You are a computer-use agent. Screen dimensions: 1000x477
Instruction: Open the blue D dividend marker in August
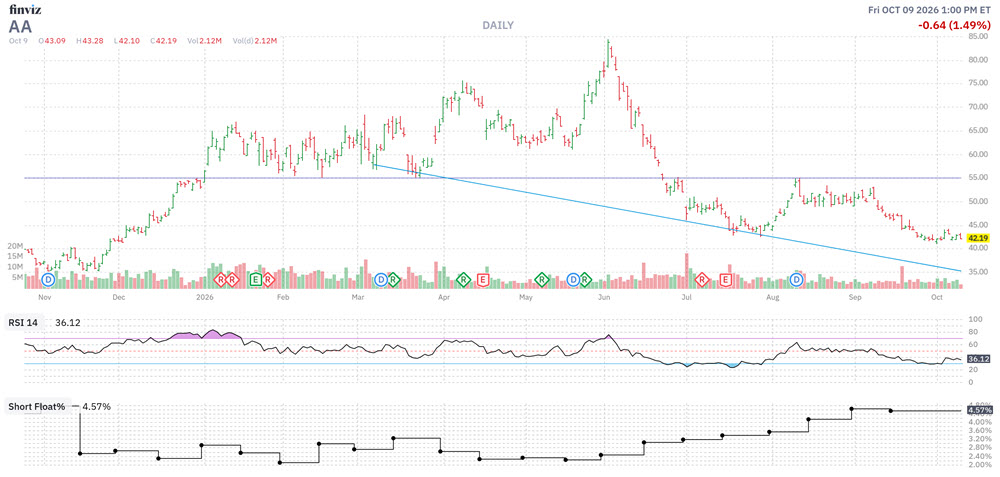pos(797,279)
